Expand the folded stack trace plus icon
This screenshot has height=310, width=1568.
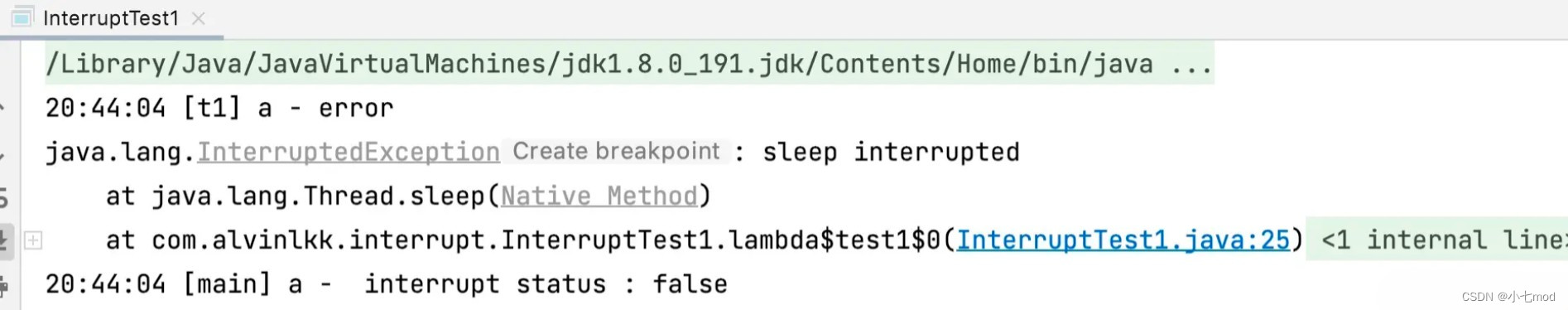(x=33, y=240)
